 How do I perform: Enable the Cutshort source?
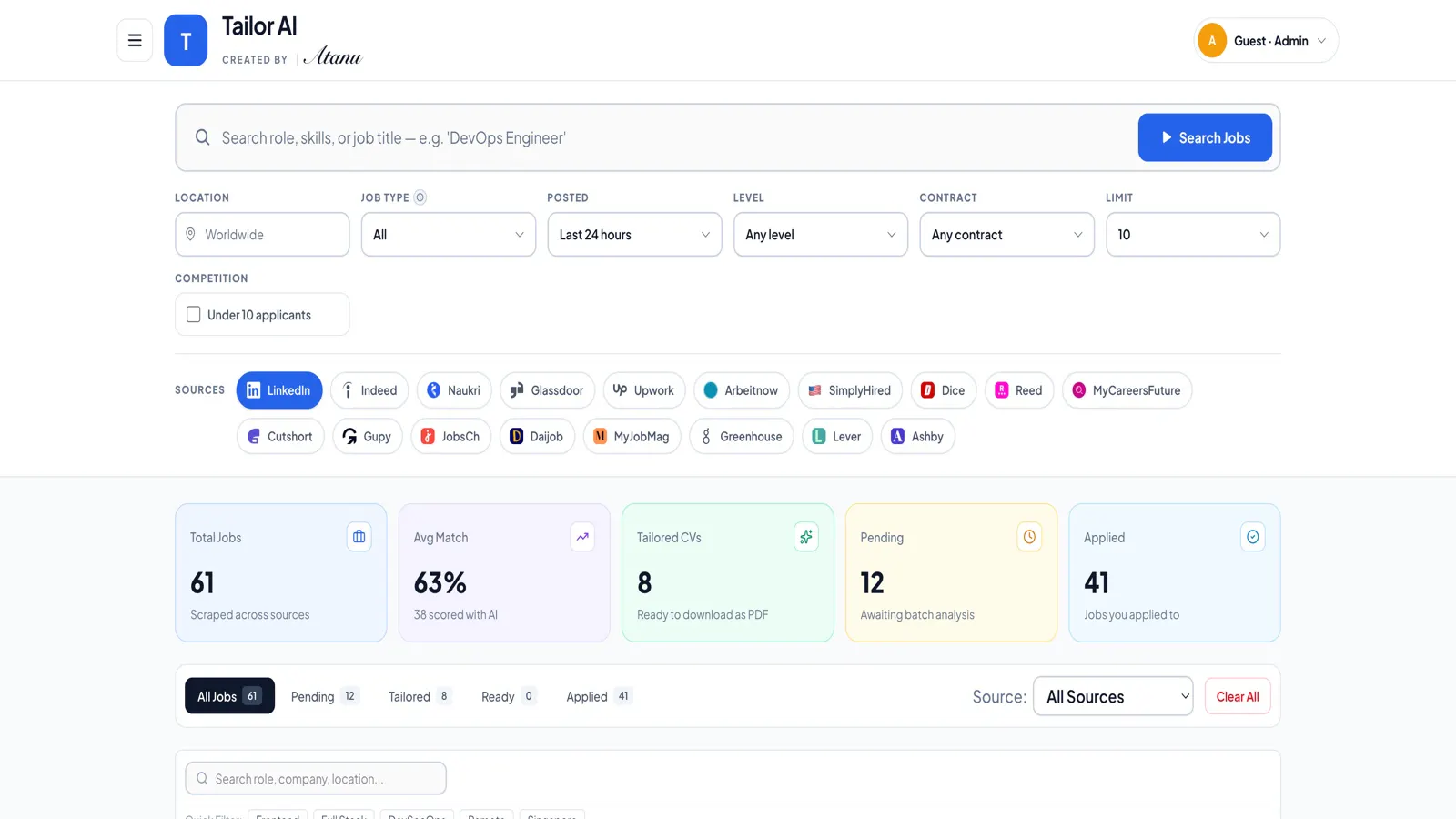pyautogui.click(x=280, y=437)
